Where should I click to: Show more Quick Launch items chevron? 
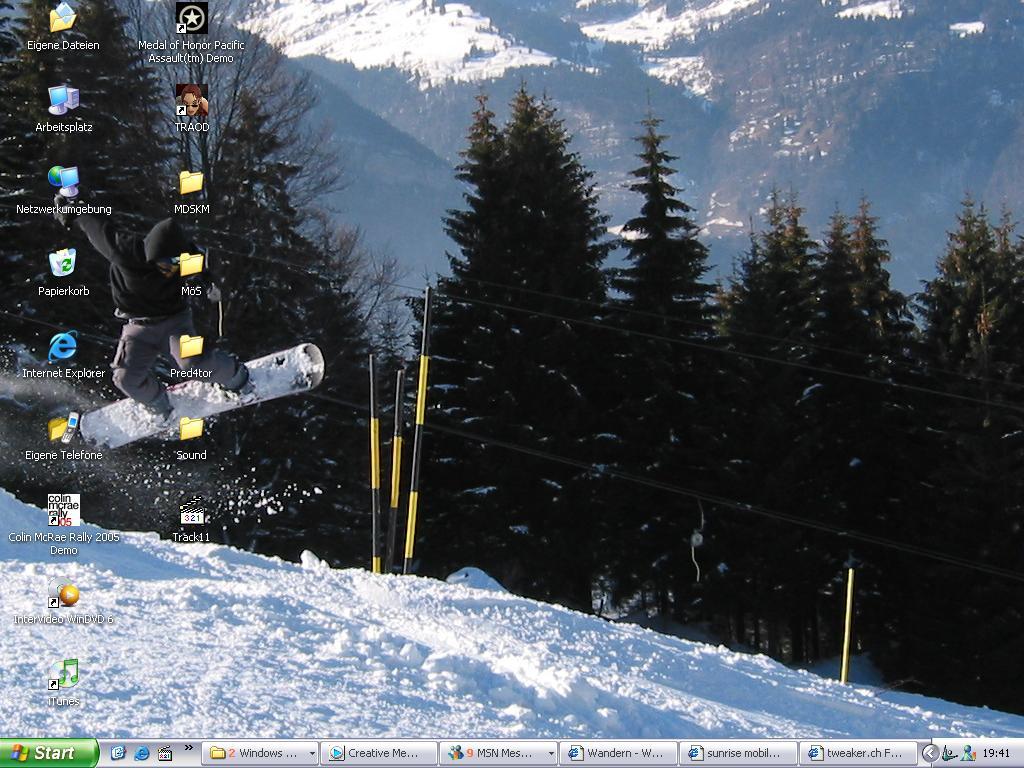pos(188,749)
